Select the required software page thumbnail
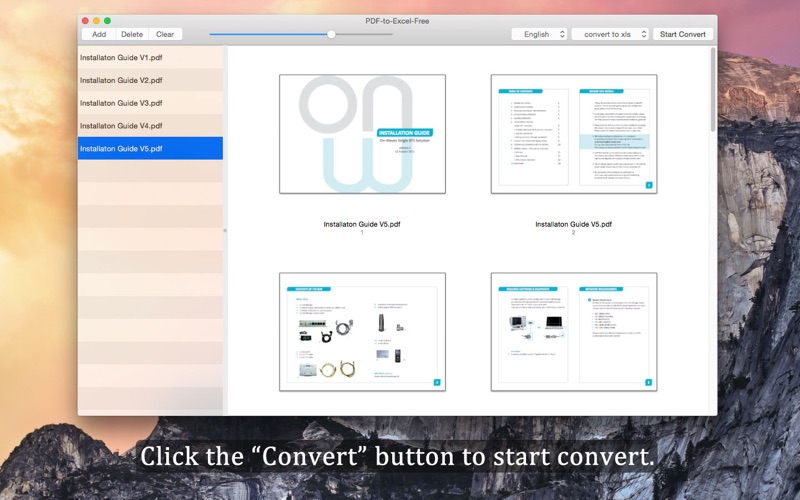800x500 pixels. tap(574, 332)
